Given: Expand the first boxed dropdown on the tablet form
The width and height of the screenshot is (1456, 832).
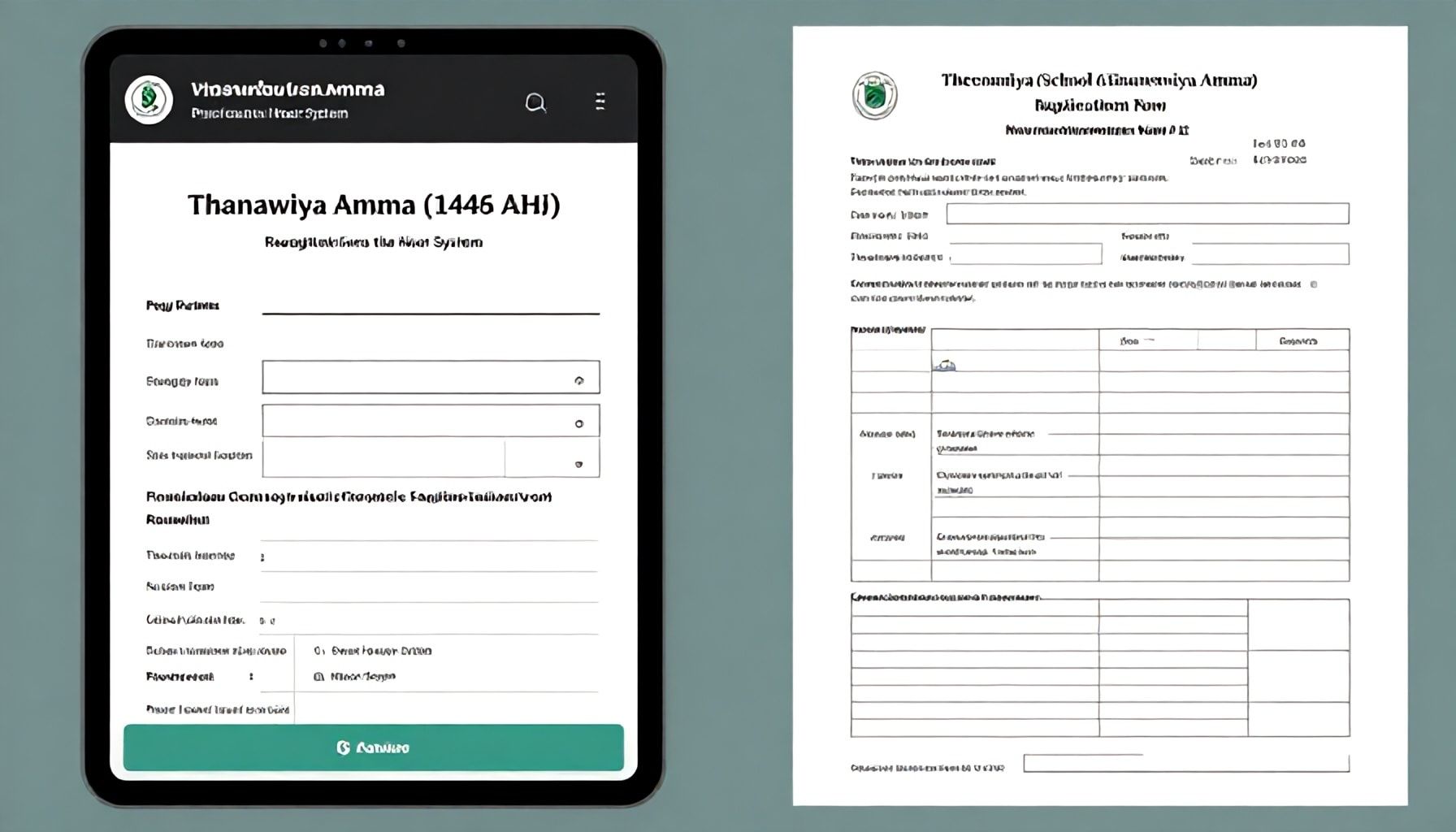Looking at the screenshot, I should [578, 379].
